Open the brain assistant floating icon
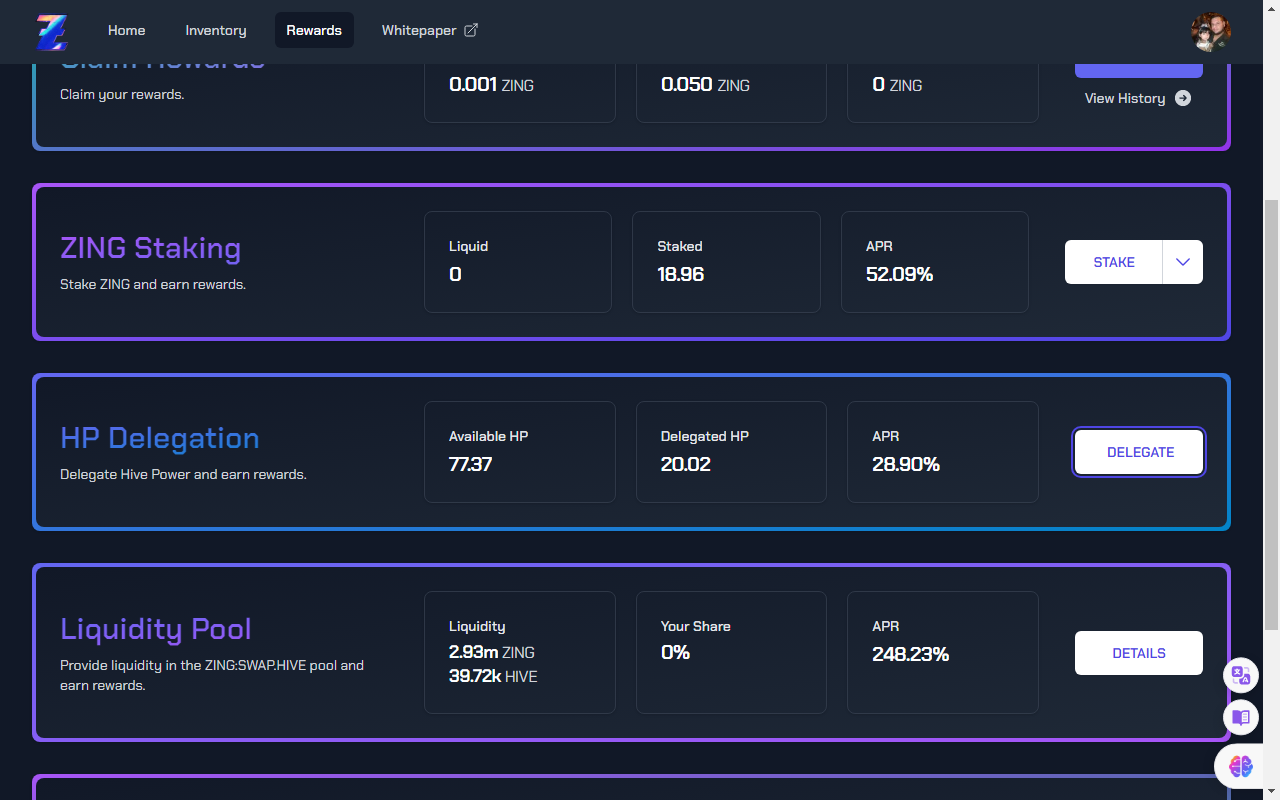The width and height of the screenshot is (1280, 800). pyautogui.click(x=1241, y=767)
